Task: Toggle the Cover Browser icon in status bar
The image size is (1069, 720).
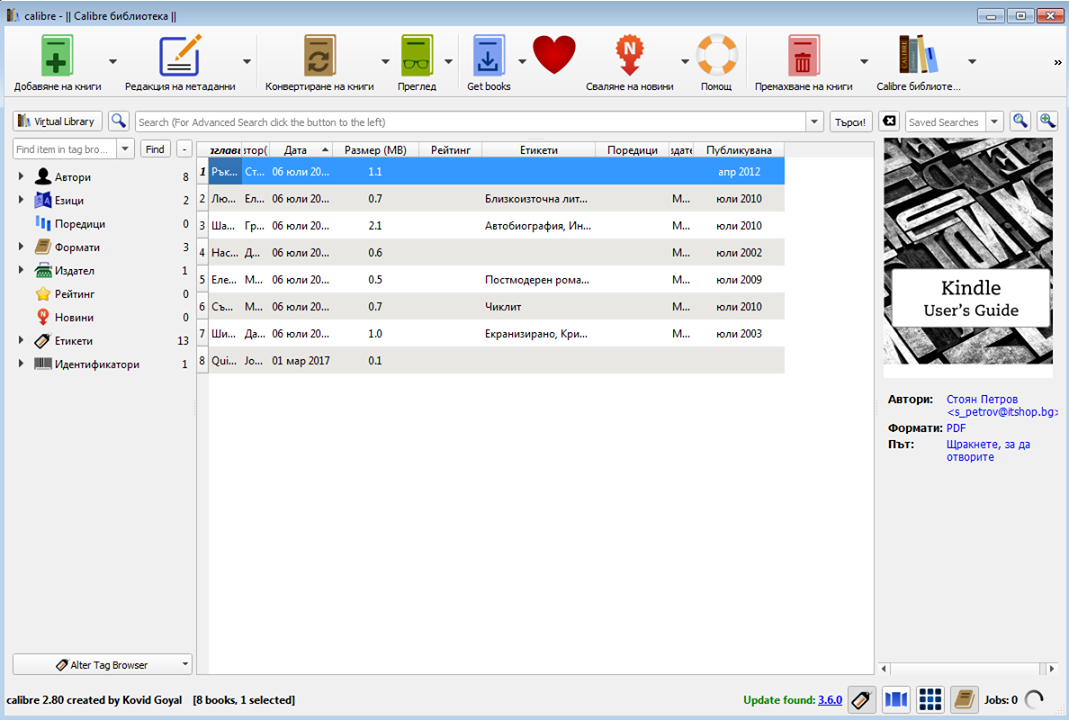Action: pos(896,700)
